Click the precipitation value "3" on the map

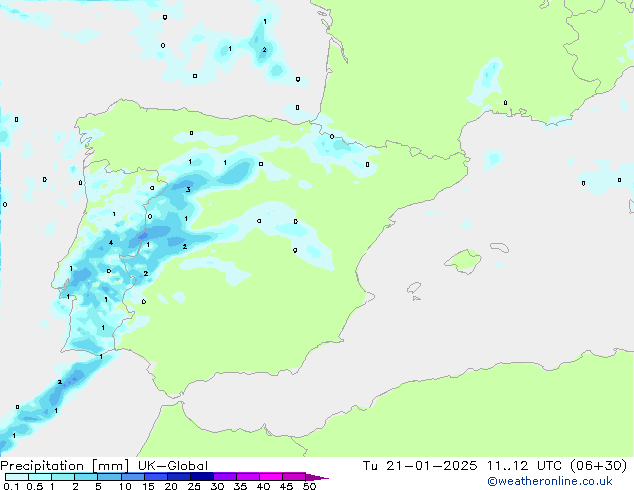coord(188,190)
